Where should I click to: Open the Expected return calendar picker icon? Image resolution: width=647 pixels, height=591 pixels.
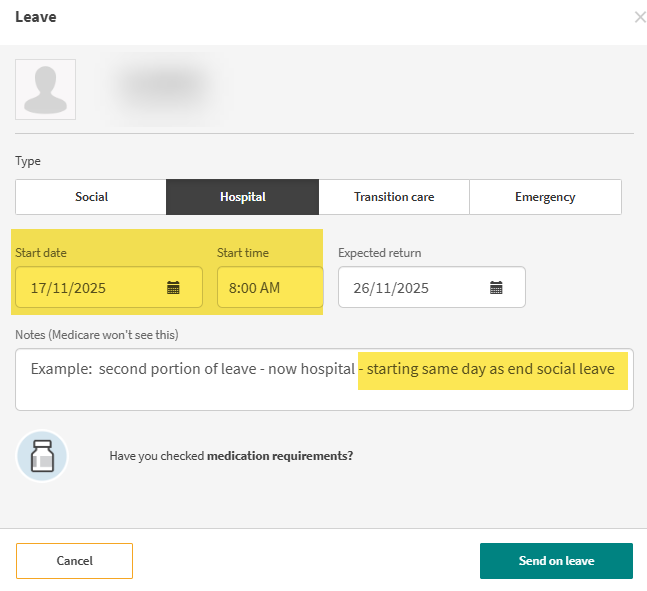(496, 288)
